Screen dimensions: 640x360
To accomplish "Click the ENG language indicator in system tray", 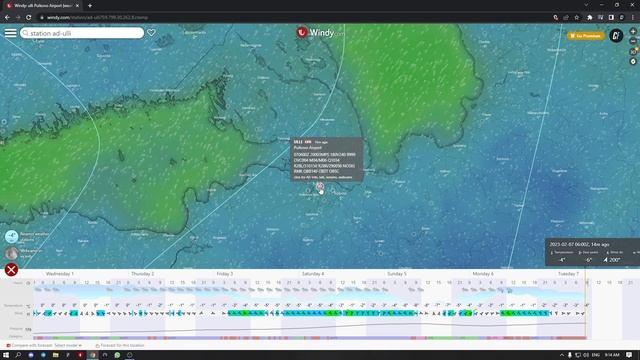I will [596, 355].
